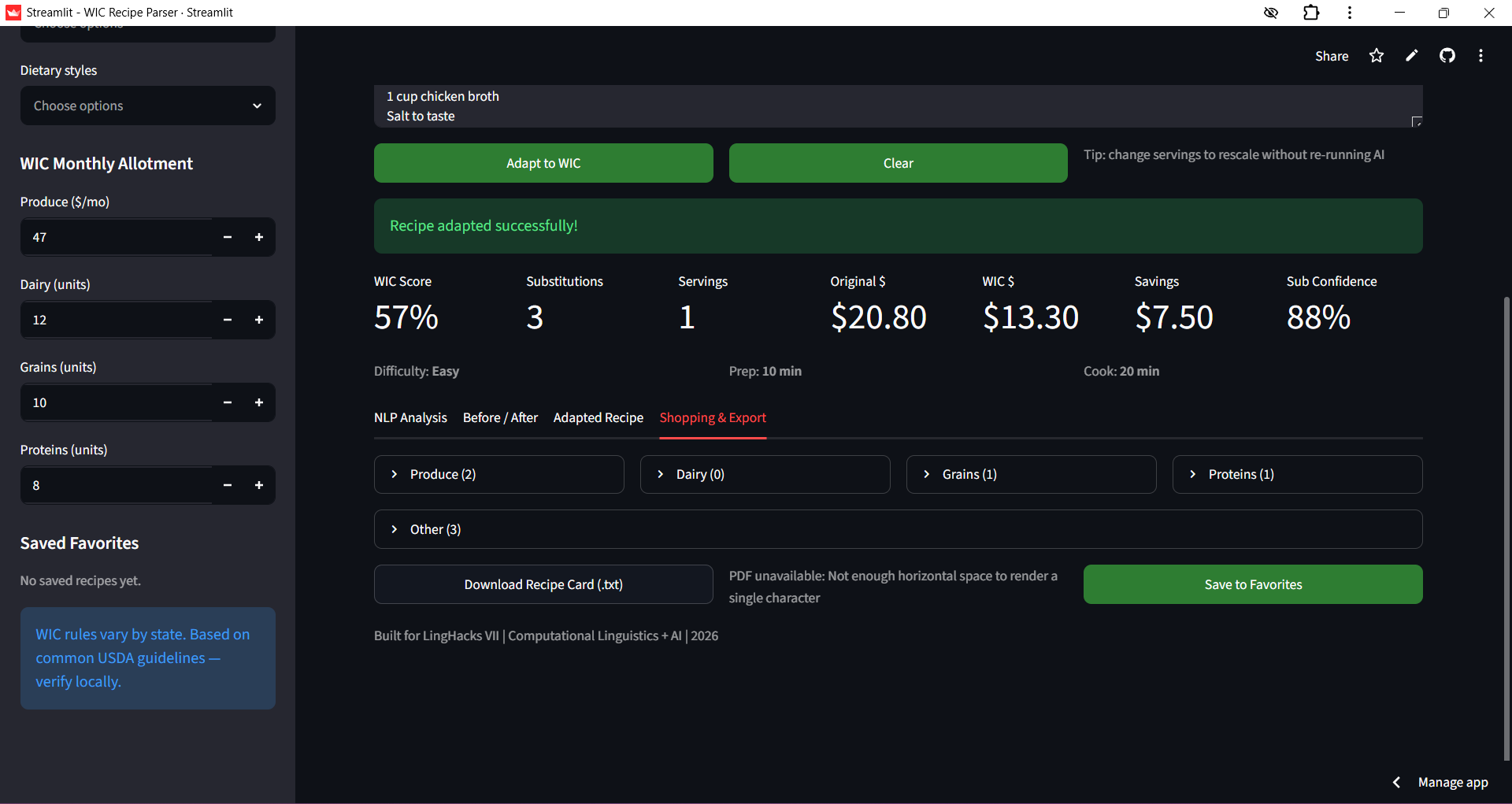Click the Adapt to WIC button
Screen dimensions: 1512x804
click(543, 163)
